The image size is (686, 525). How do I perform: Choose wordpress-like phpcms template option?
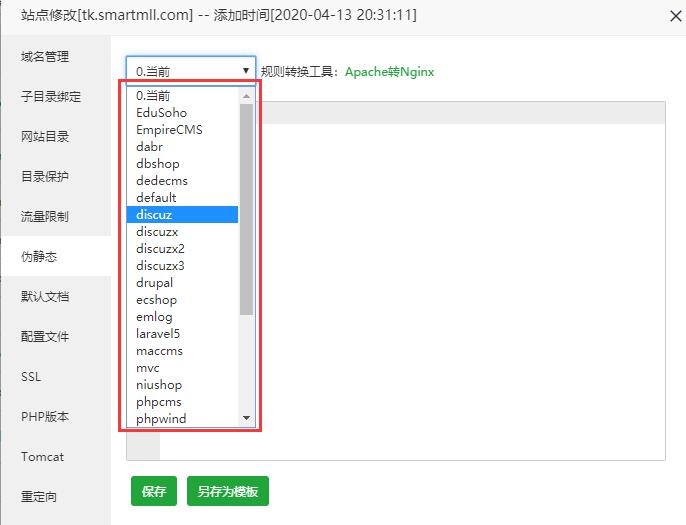tap(159, 401)
